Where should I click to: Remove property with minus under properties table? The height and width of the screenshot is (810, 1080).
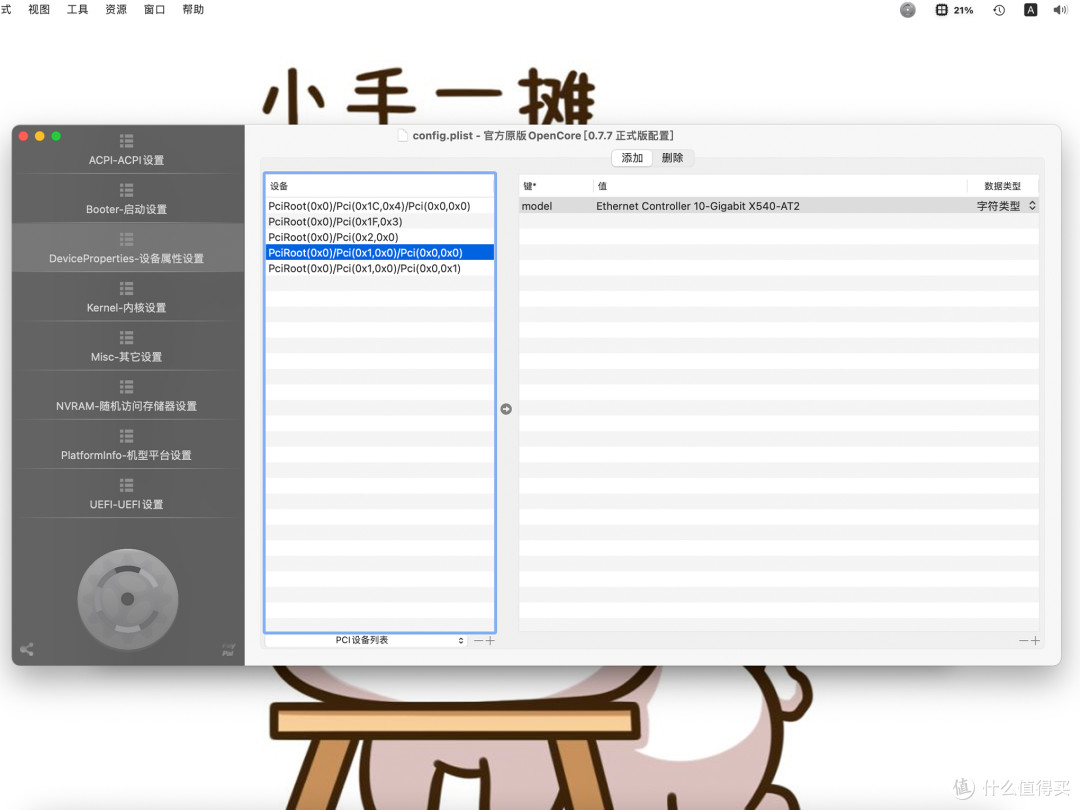[x=1024, y=641]
